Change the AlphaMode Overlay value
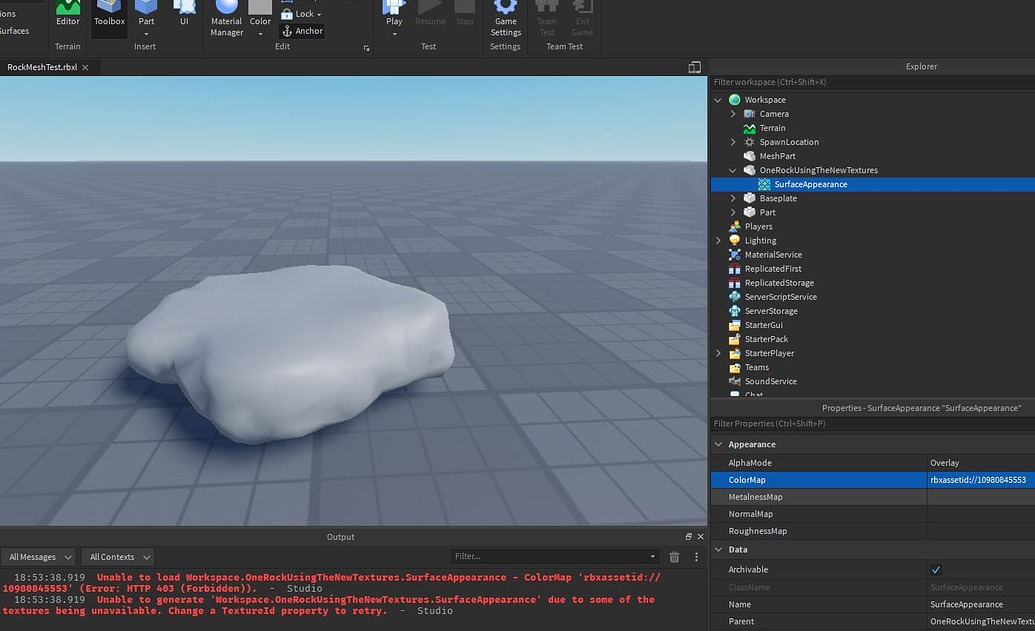The height and width of the screenshot is (631, 1035). [981, 463]
